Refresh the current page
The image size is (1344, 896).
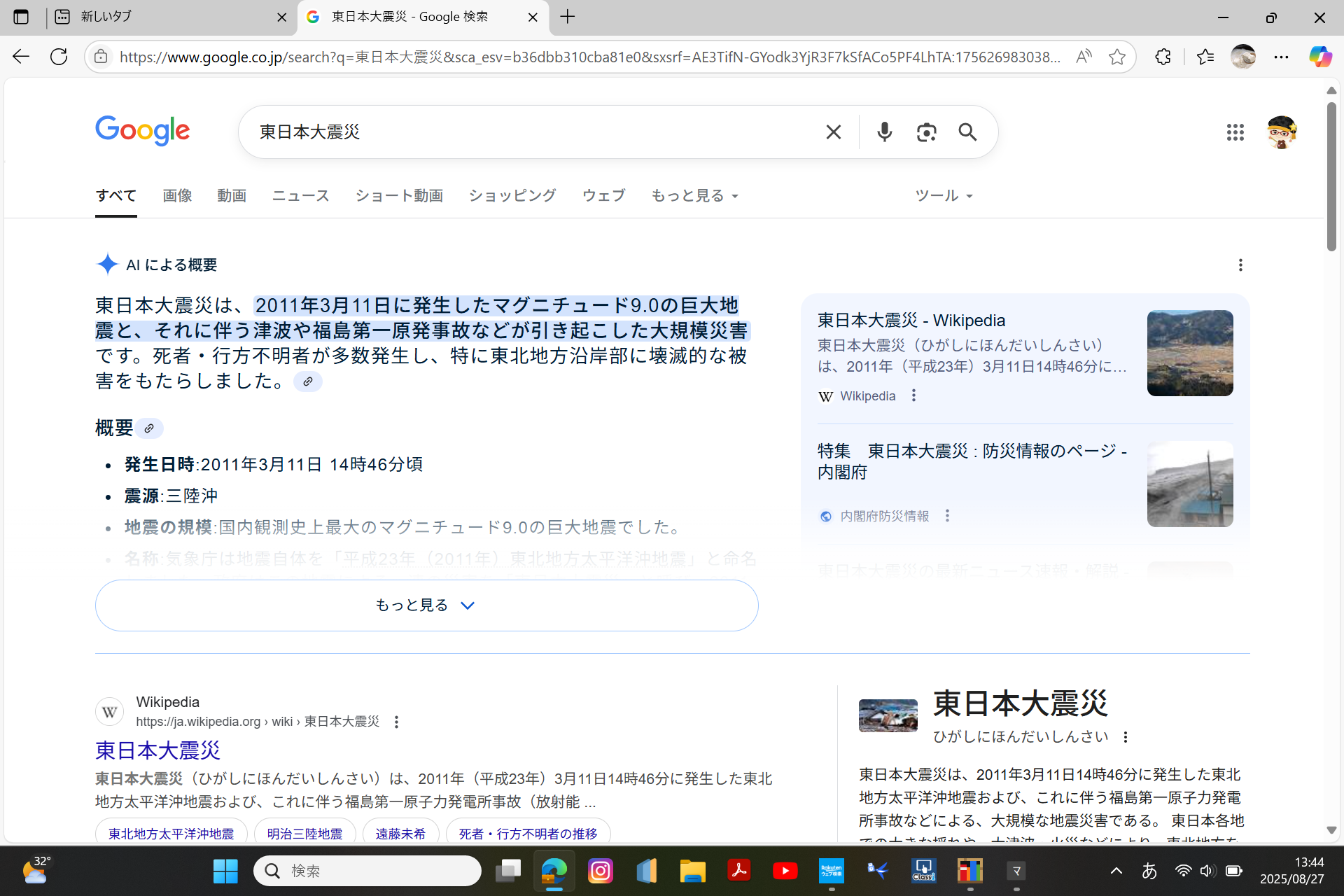[x=59, y=57]
